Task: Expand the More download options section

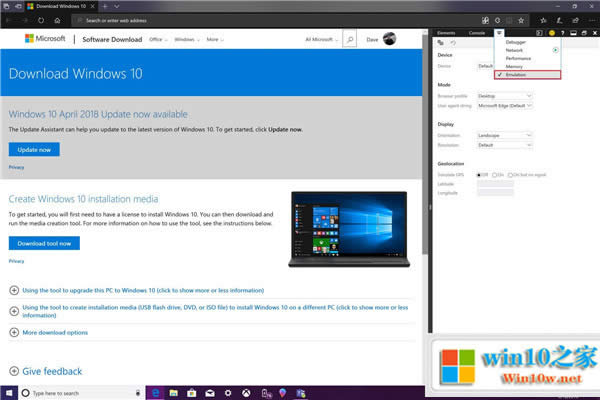Action: tap(54, 332)
